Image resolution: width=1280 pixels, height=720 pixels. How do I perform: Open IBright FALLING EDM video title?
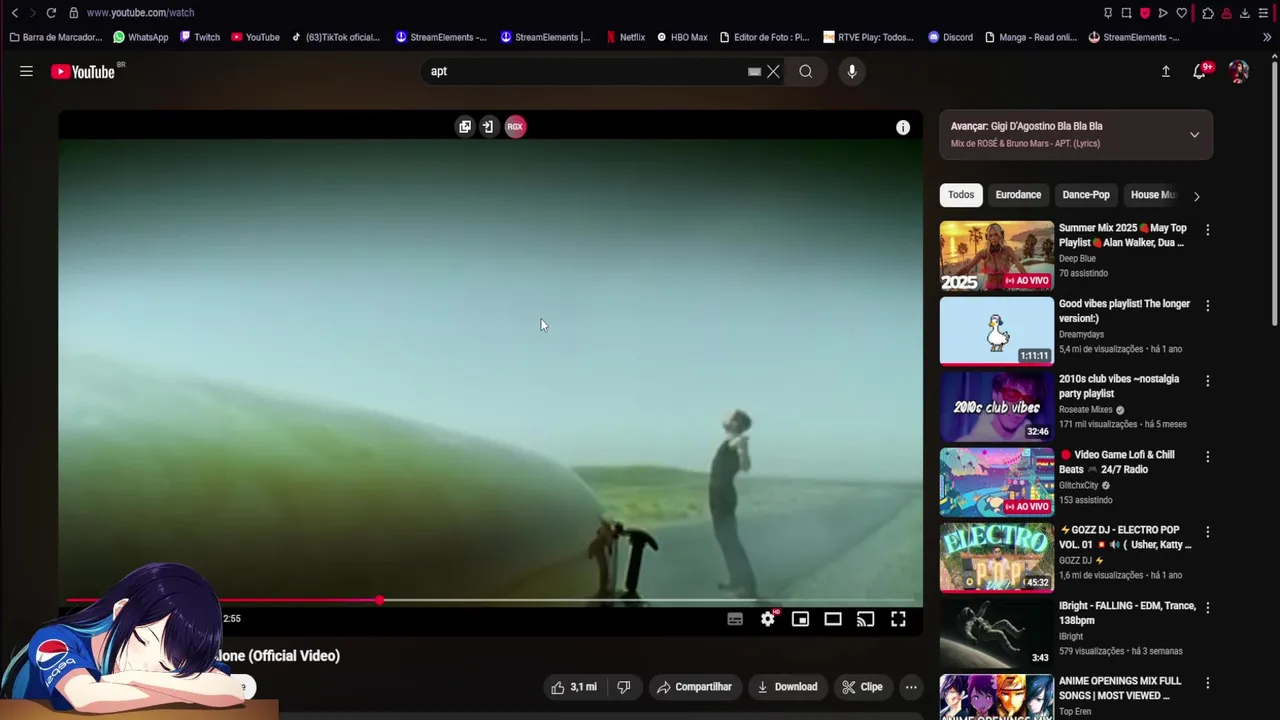(x=1127, y=613)
